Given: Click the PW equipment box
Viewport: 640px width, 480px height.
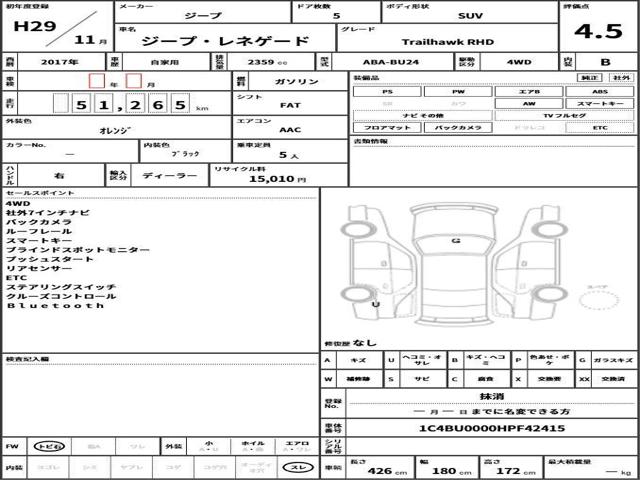Looking at the screenshot, I should tap(458, 91).
